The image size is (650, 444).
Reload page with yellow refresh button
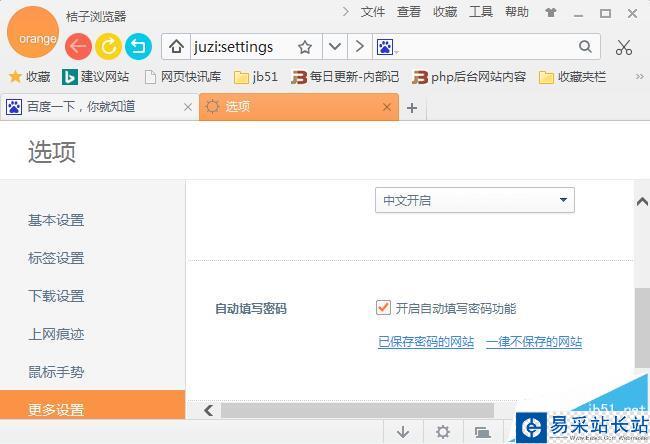pos(108,46)
